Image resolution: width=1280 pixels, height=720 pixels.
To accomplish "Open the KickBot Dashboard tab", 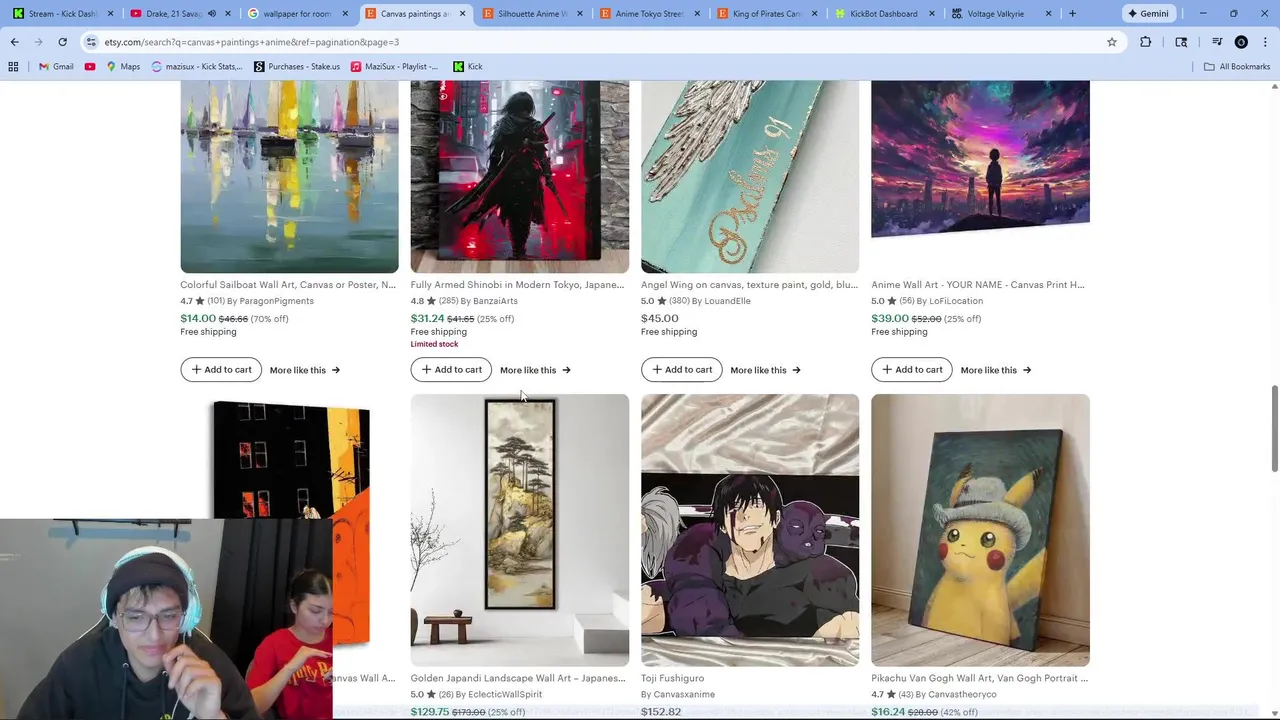I will pos(884,14).
